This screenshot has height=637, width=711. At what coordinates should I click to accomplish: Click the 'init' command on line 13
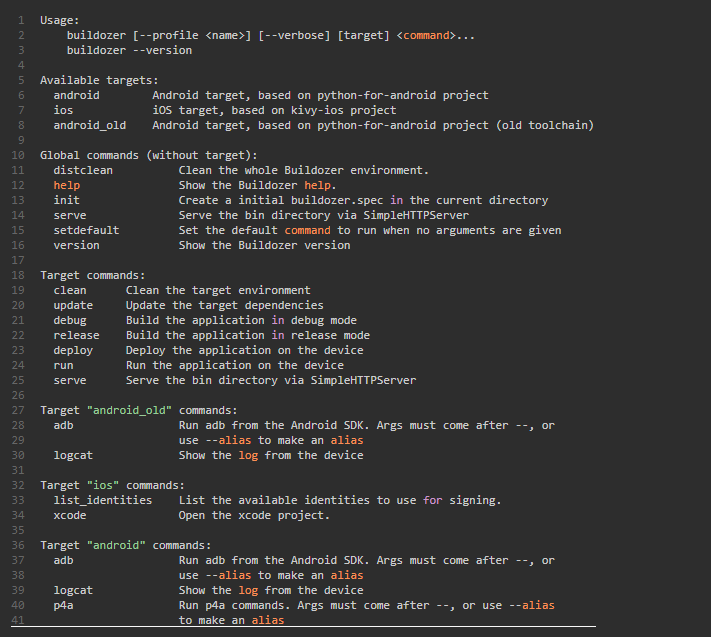click(66, 200)
